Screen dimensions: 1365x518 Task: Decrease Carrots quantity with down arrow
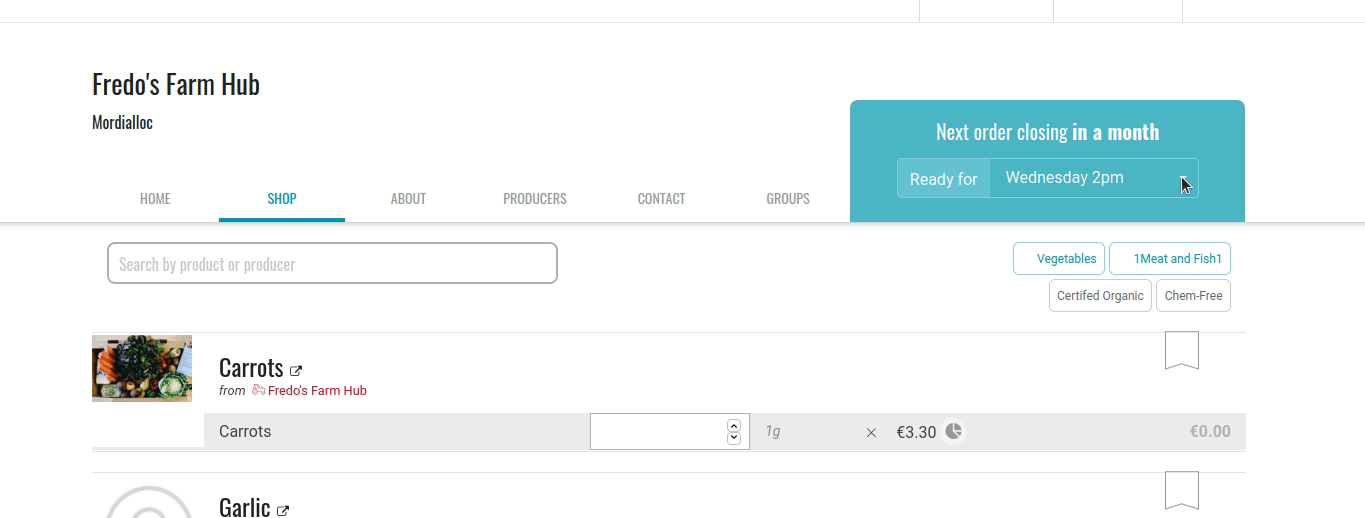pyautogui.click(x=734, y=438)
